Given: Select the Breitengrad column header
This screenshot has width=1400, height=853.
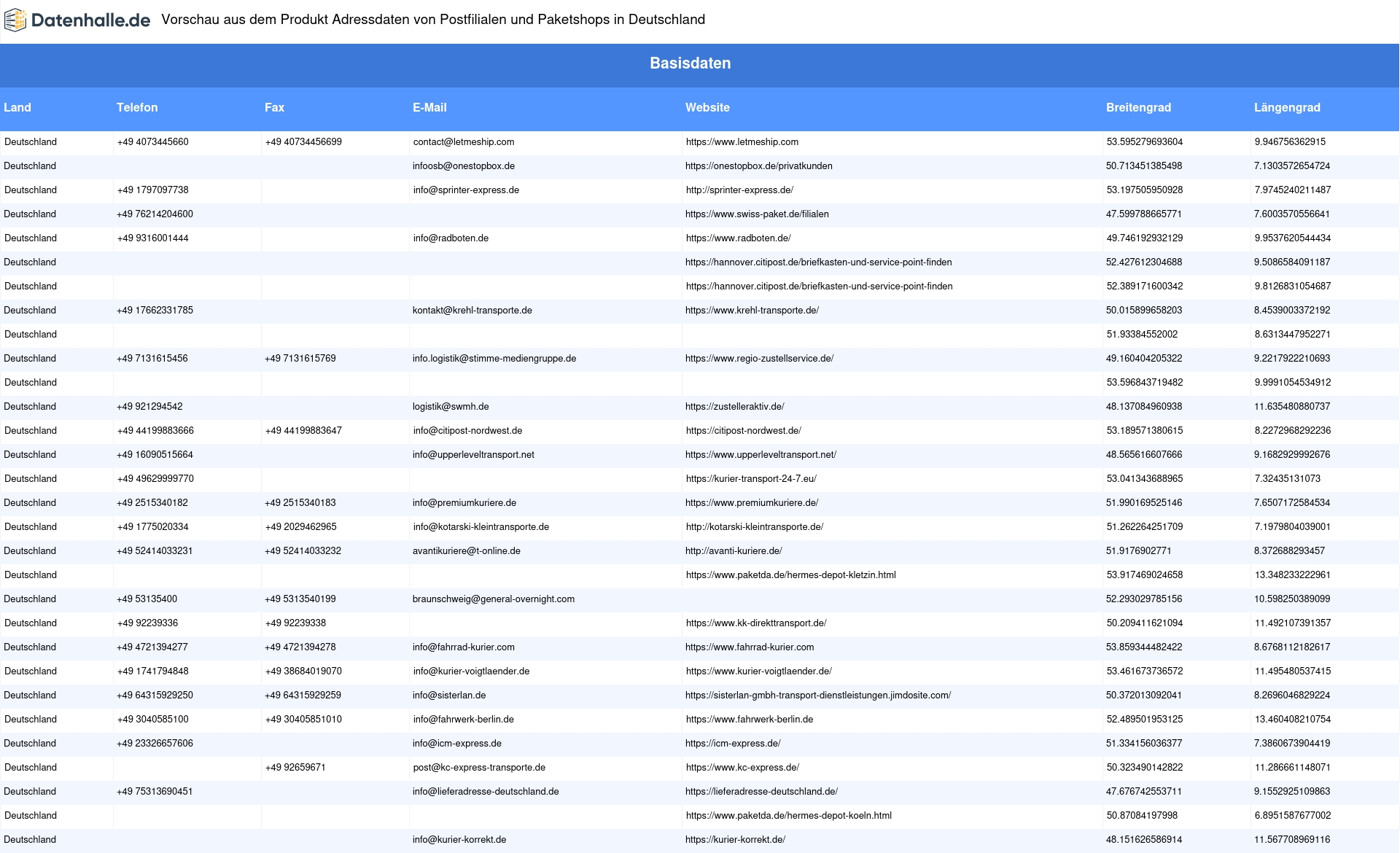Looking at the screenshot, I should pyautogui.click(x=1138, y=107).
